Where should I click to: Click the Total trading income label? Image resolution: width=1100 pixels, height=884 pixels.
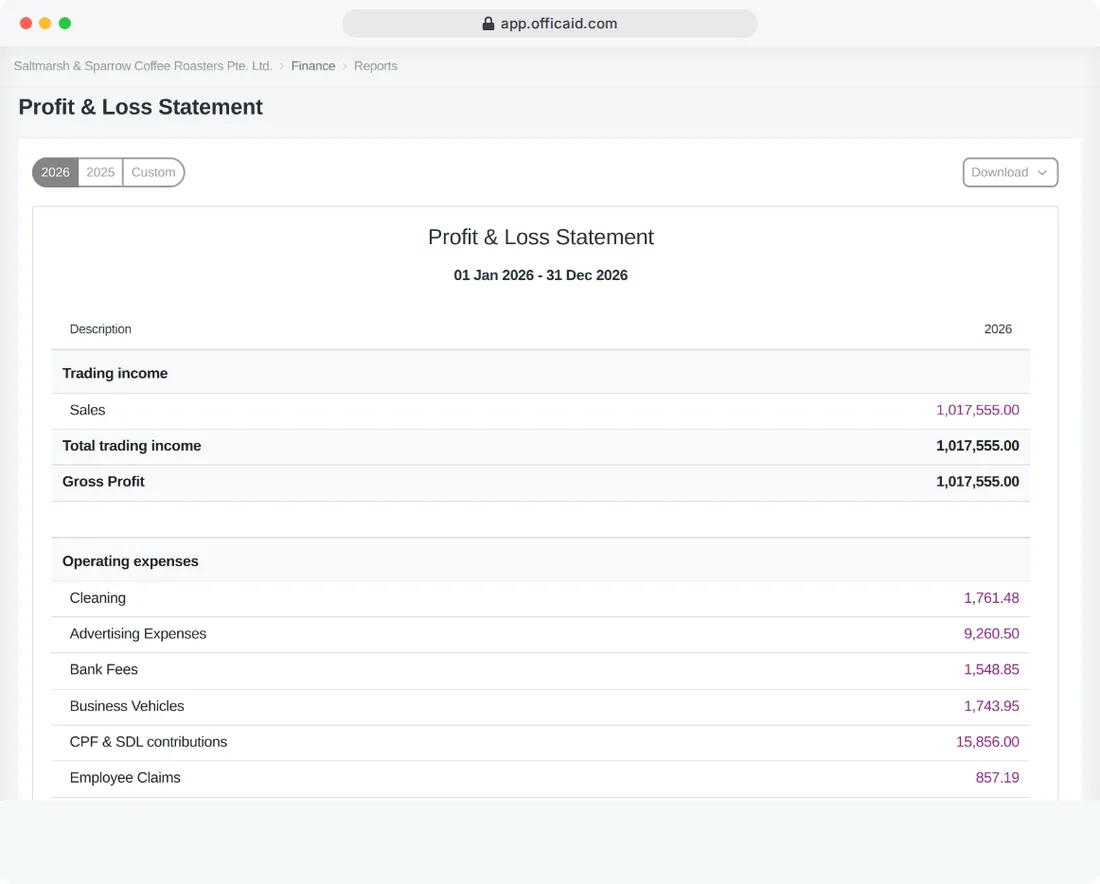click(132, 446)
